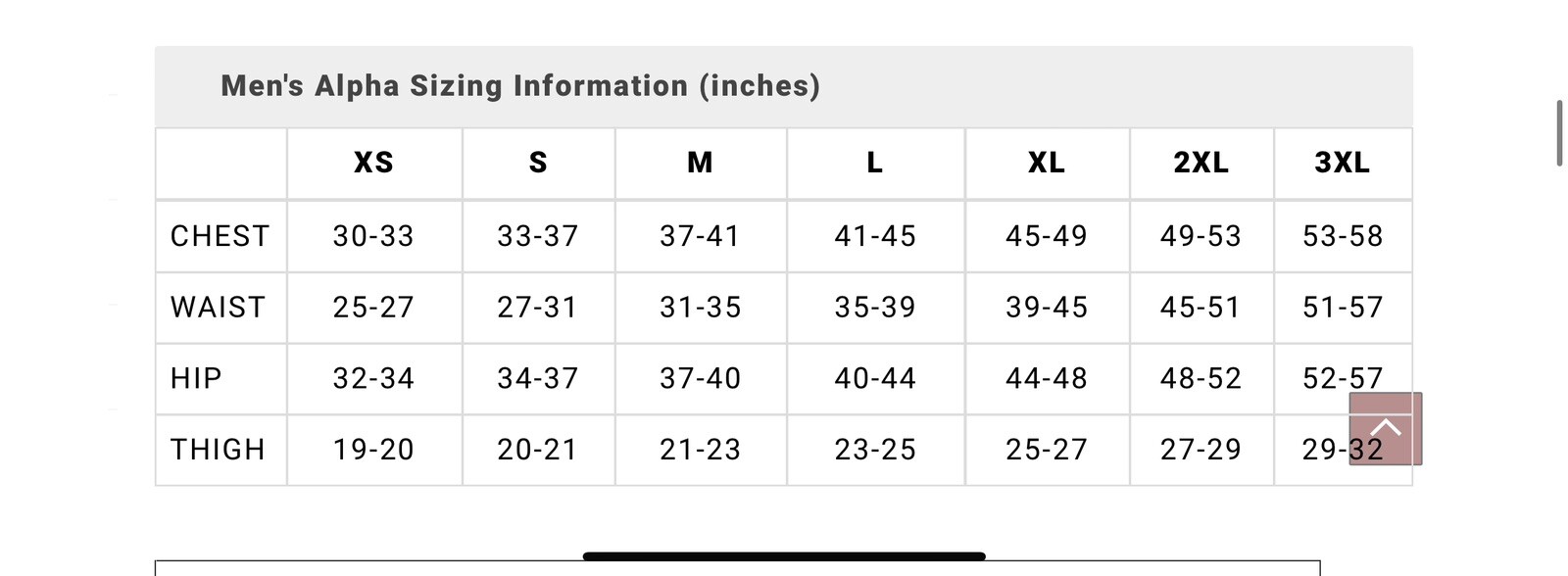Viewport: 1568px width, 576px height.
Task: Click the WAIST row label
Action: click(x=218, y=308)
